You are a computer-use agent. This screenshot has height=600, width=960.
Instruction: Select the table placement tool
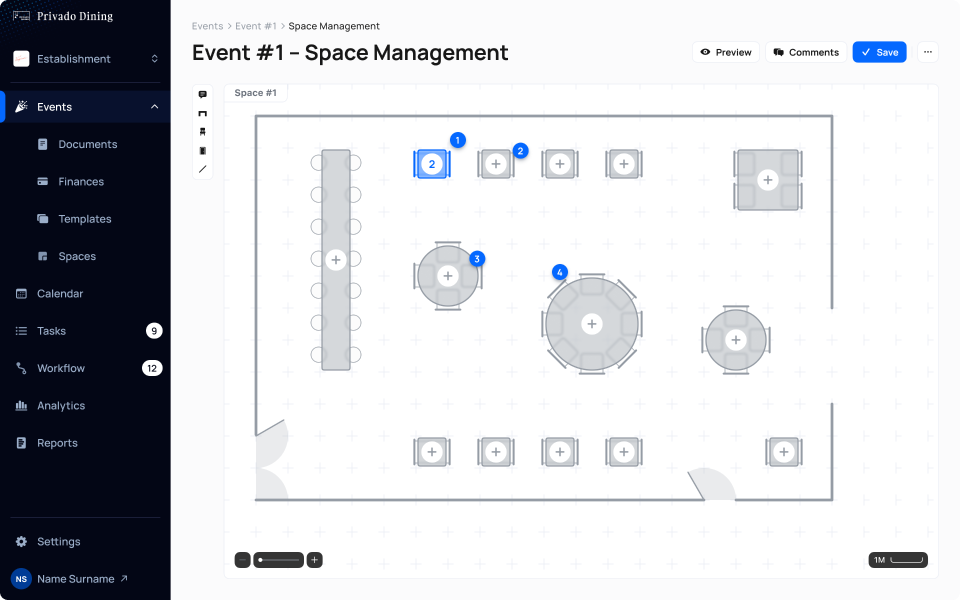coord(202,112)
